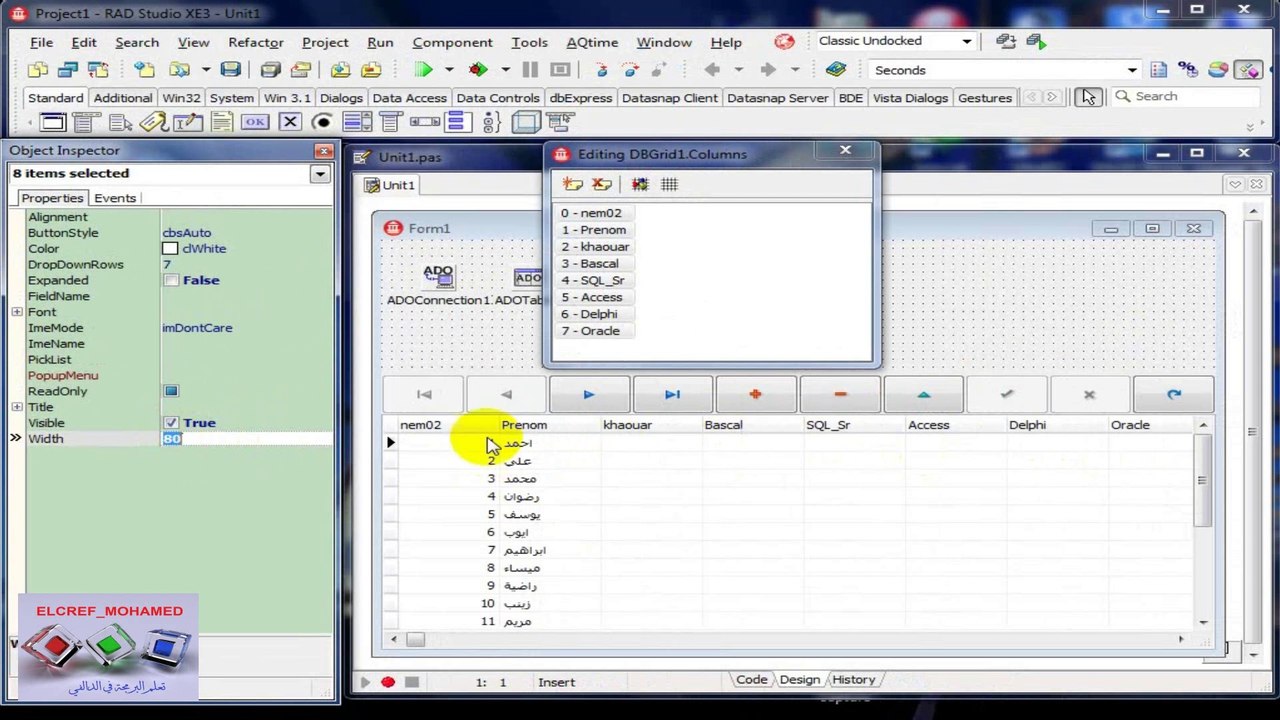Open the Back navigation history dropdown arrow
Viewport: 1280px width, 720px height.
[738, 70]
